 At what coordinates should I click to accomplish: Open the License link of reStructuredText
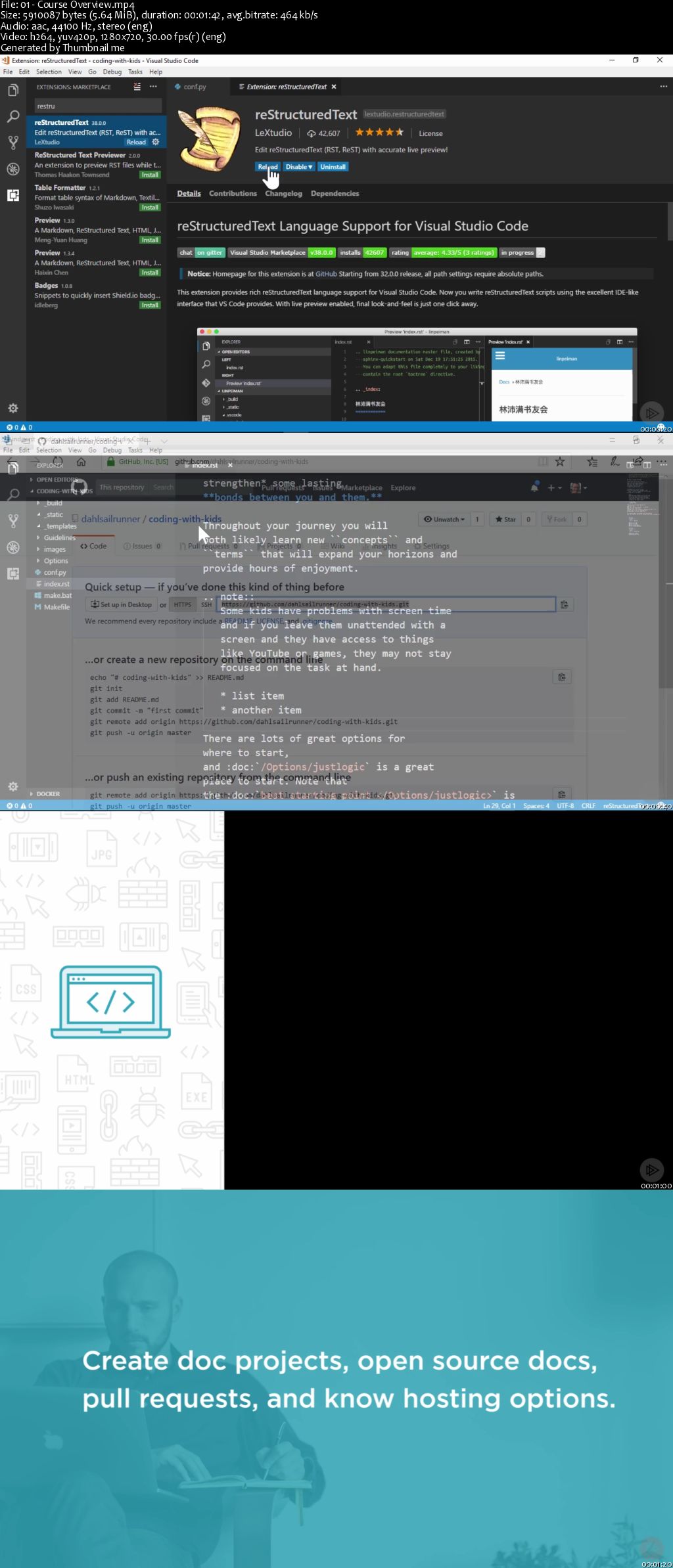(430, 133)
